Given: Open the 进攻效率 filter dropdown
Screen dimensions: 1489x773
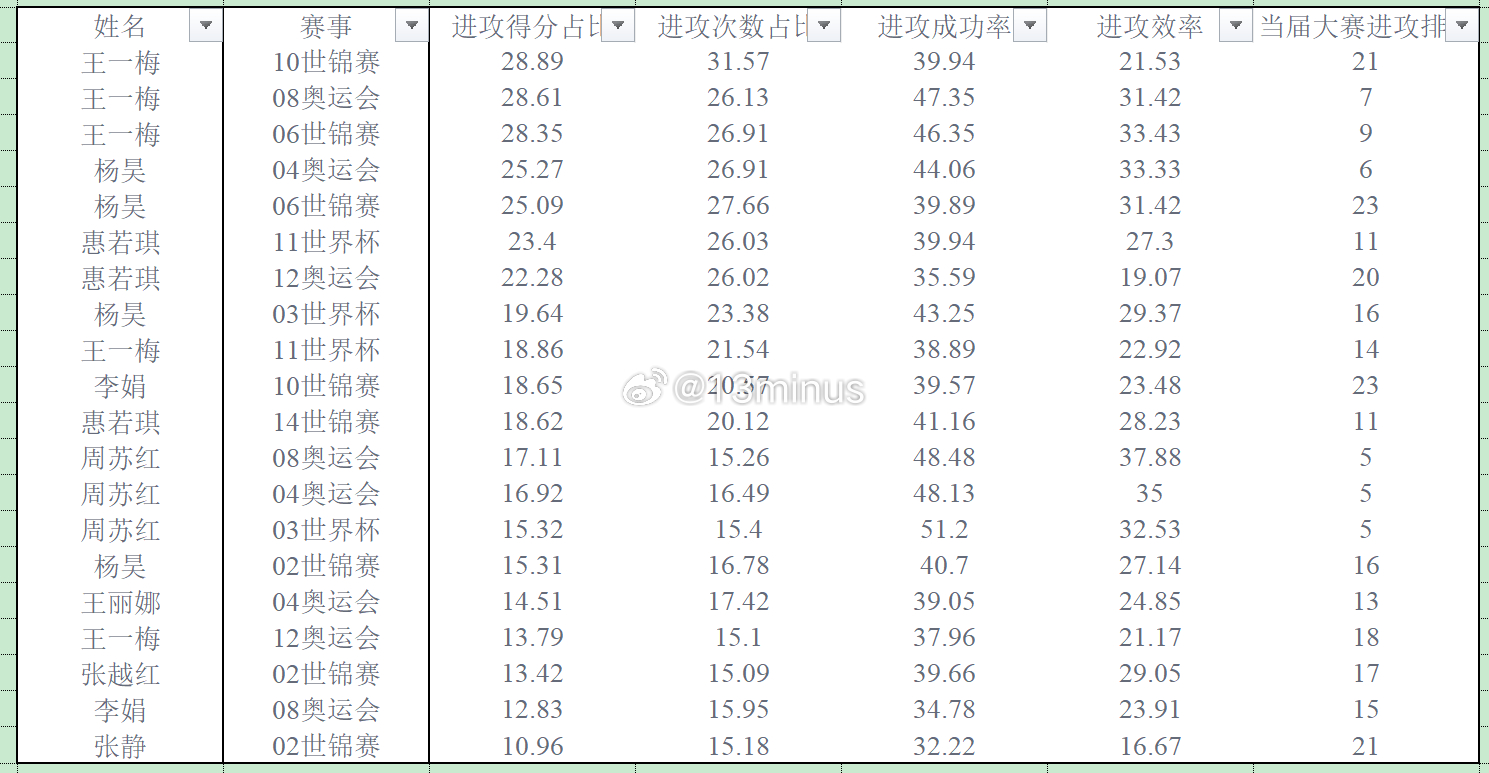Looking at the screenshot, I should click(1236, 27).
